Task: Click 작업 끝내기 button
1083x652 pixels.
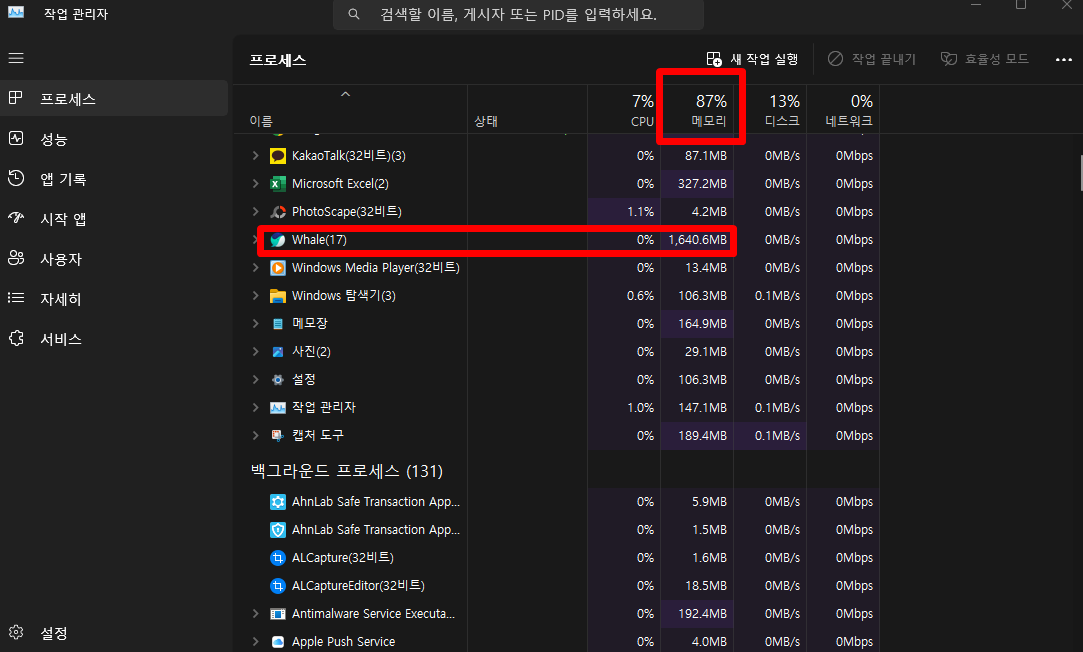Action: click(x=872, y=59)
